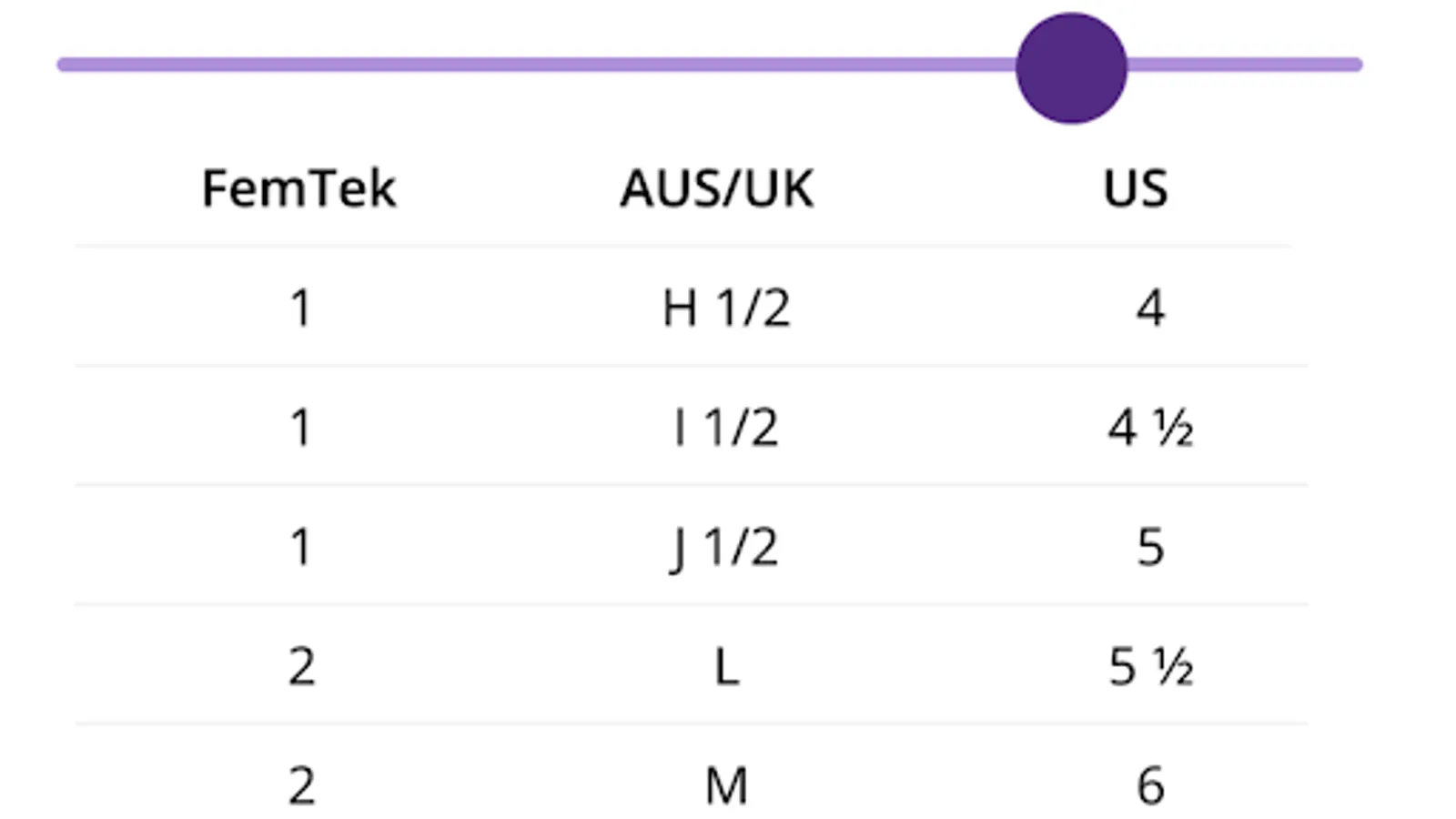Image resolution: width=1456 pixels, height=819 pixels.
Task: Click FemTek size 1 in the J 1/2 row
Action: click(x=301, y=547)
